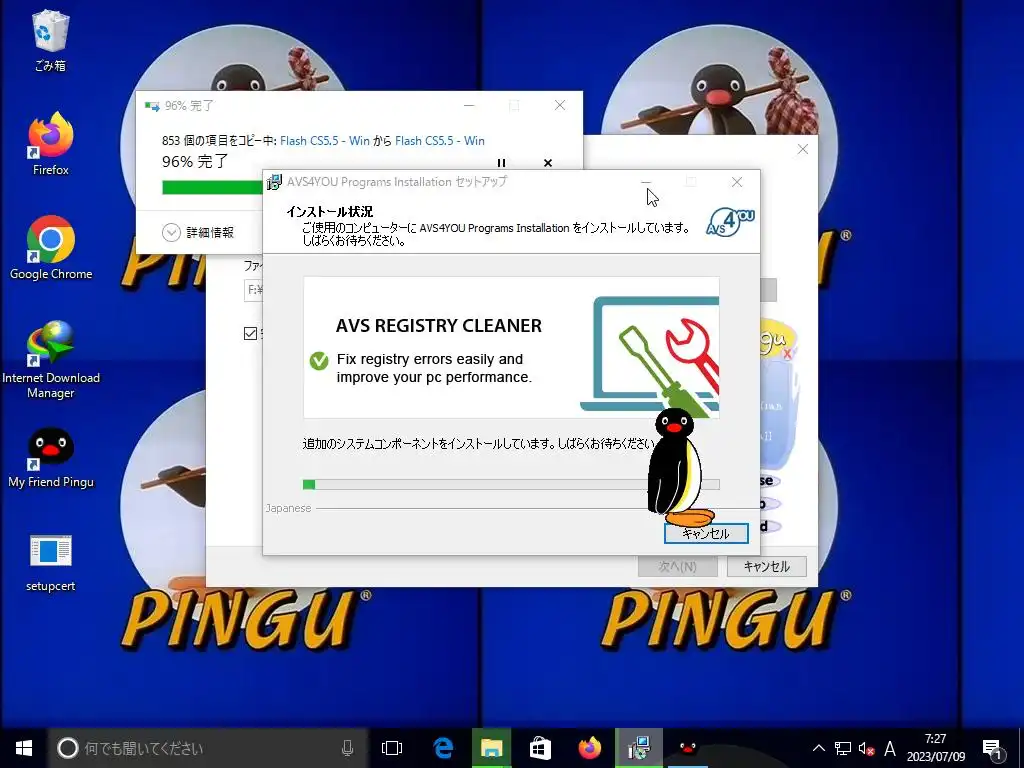Click the Flash CS5.5 - Win destination link
This screenshot has width=1024, height=768.
point(440,140)
